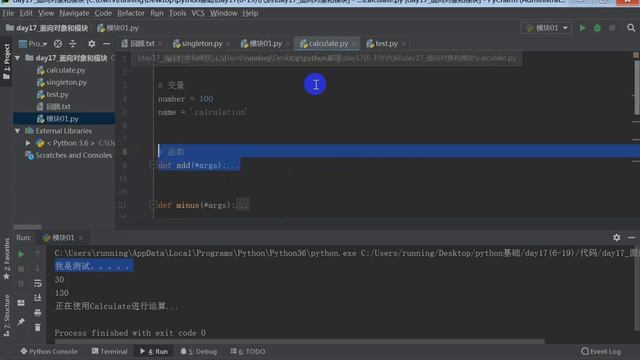The image size is (640, 360).
Task: Open Search Everywhere magnifier icon
Action: coord(631,28)
